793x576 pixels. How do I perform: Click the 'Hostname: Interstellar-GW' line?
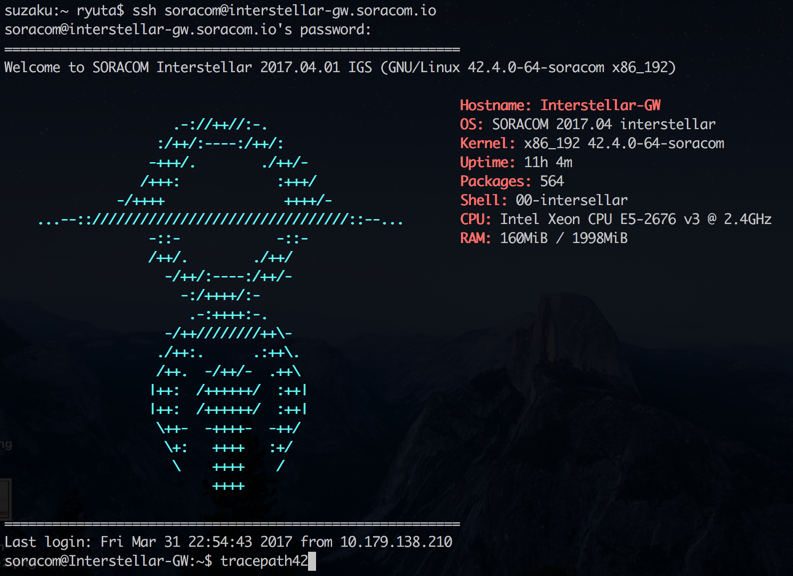(x=560, y=105)
